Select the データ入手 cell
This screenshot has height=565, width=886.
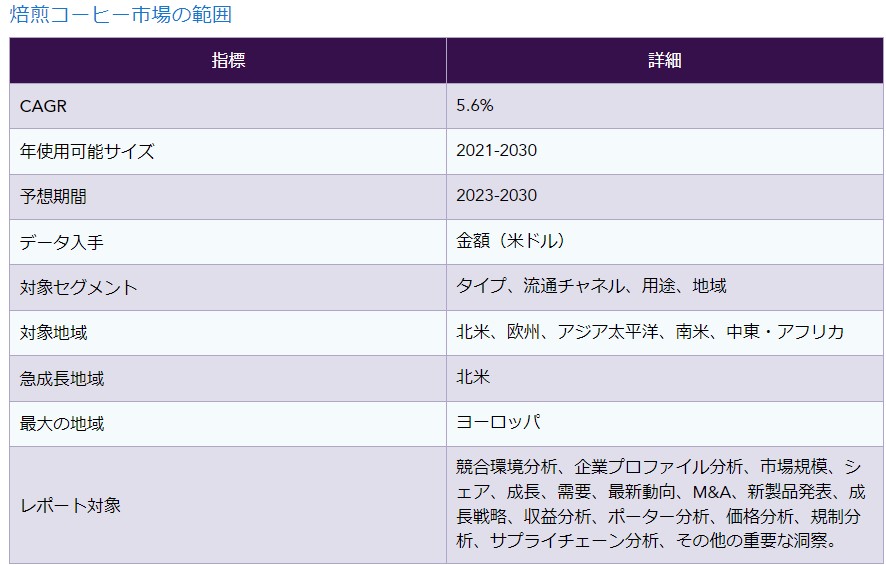(228, 242)
